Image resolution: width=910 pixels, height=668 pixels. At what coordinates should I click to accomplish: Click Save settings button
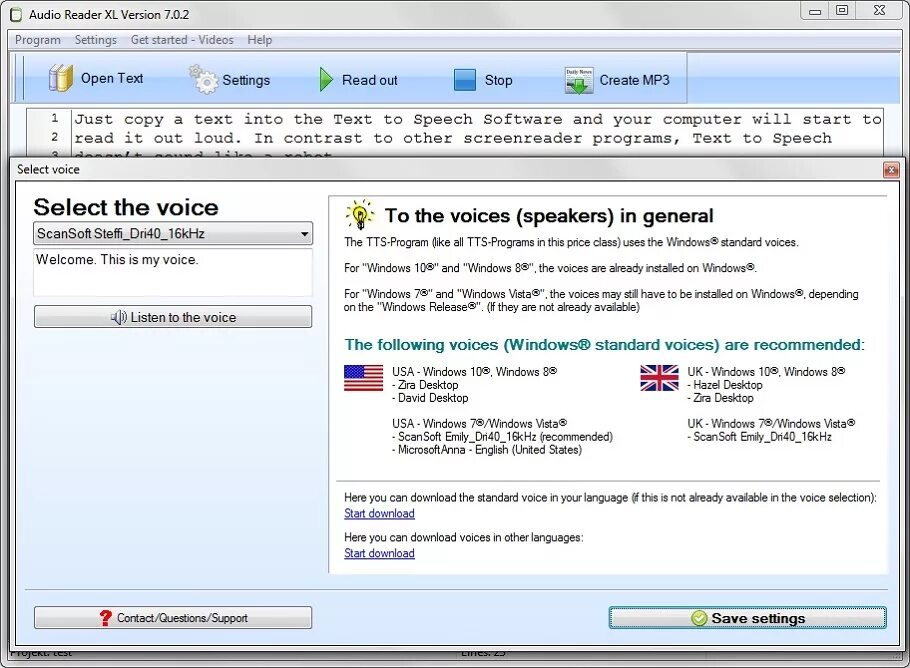[748, 618]
